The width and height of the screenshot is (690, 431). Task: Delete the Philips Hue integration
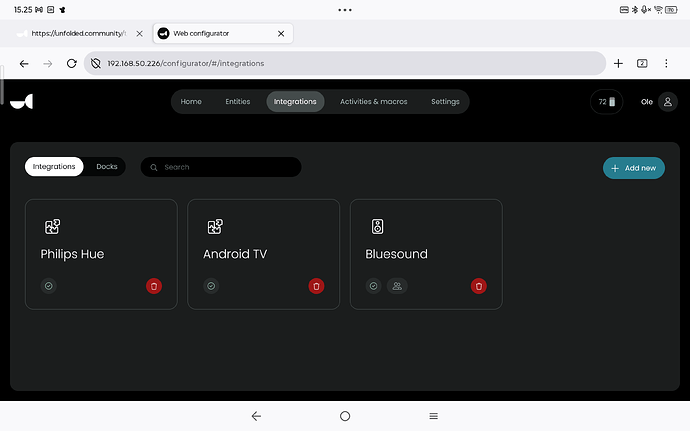pyautogui.click(x=154, y=286)
